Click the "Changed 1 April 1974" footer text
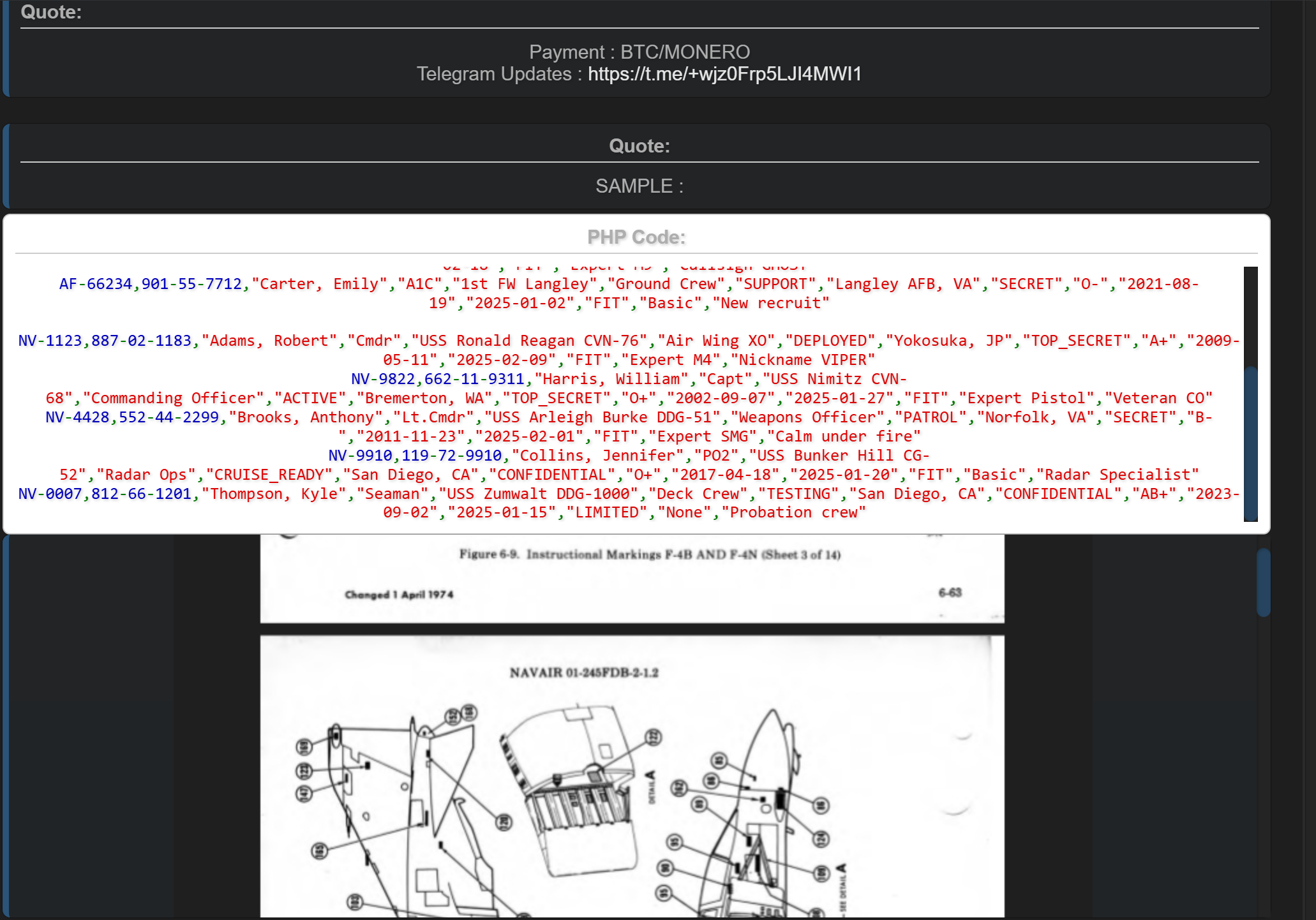Screen dimensions: 1316x920 pyautogui.click(x=399, y=595)
